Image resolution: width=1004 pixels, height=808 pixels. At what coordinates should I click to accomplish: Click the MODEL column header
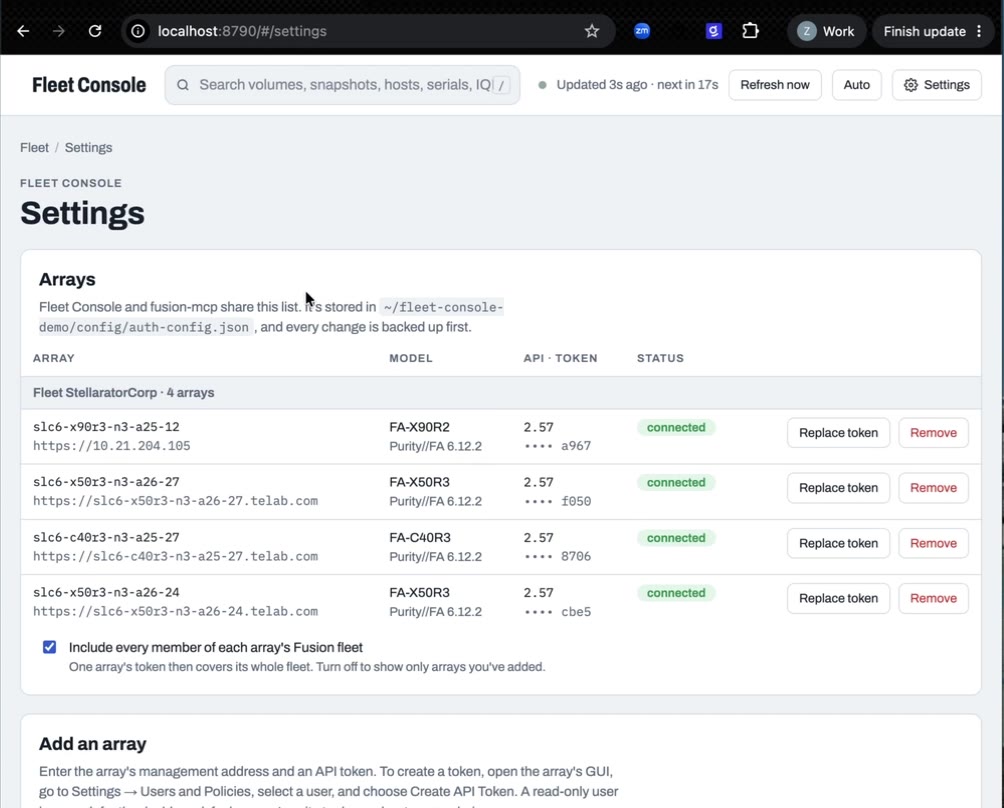[x=410, y=358]
